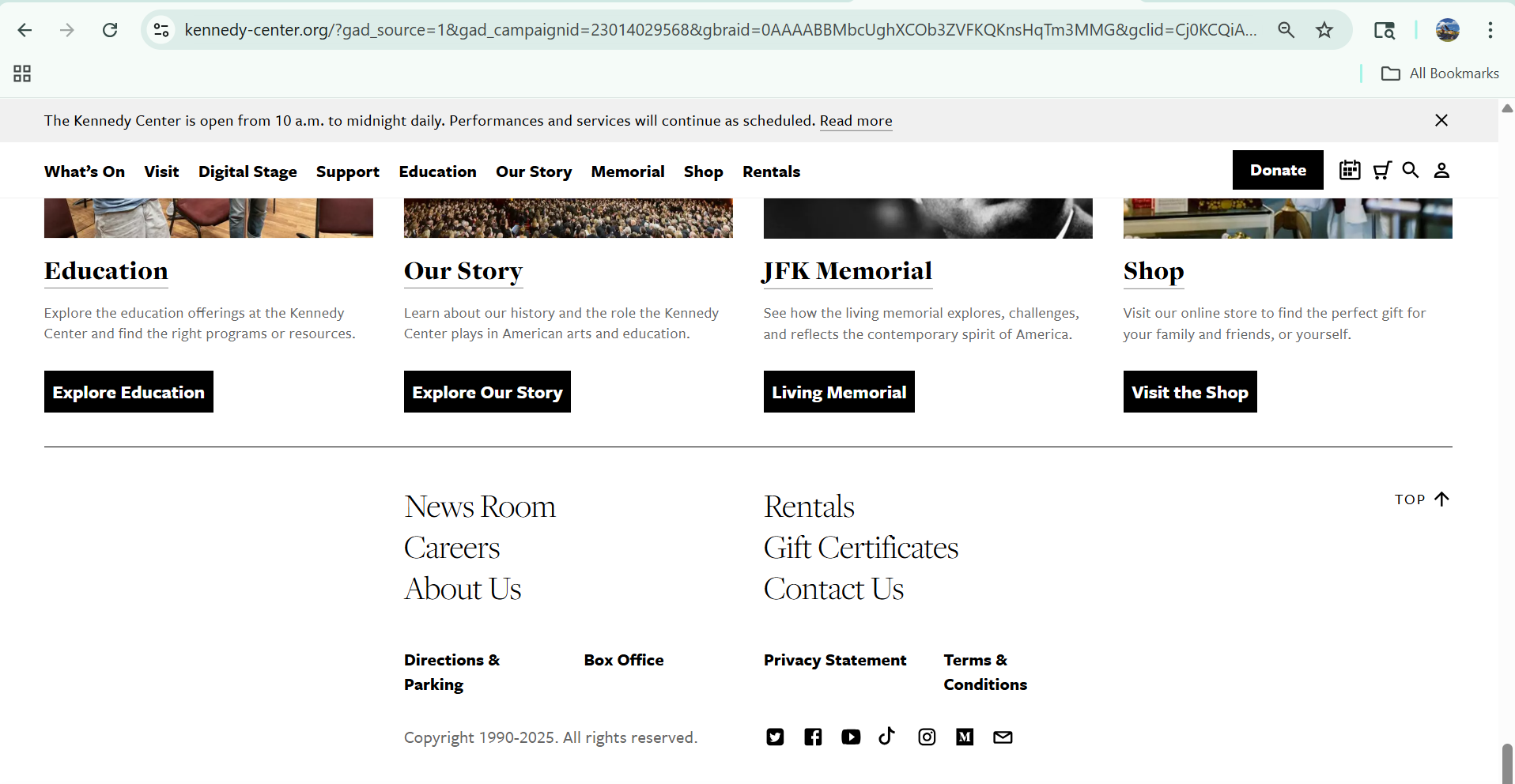Open the What's On menu
1515x784 pixels.
[x=85, y=171]
